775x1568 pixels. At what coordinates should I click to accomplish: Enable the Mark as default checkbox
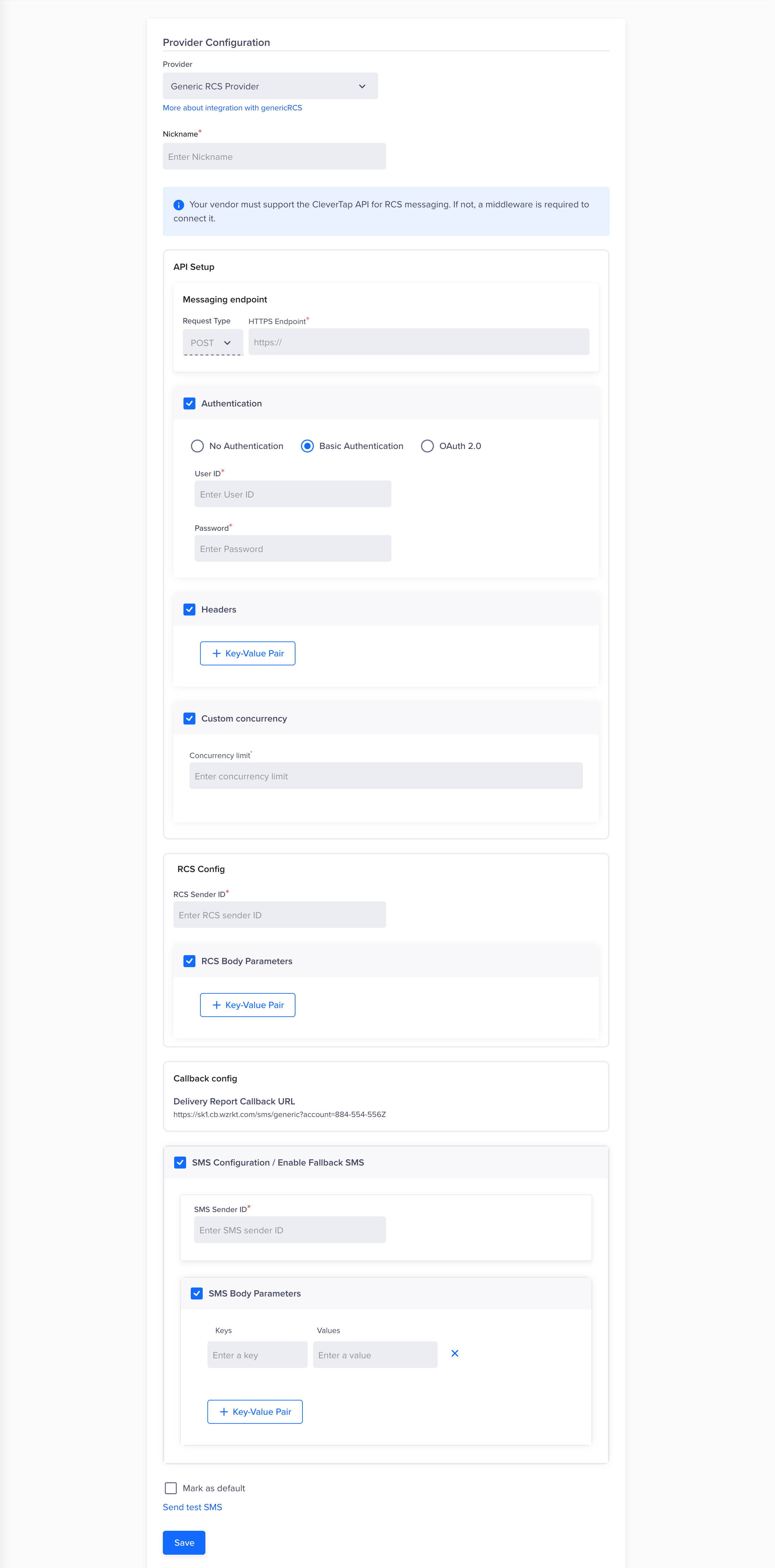point(170,1488)
